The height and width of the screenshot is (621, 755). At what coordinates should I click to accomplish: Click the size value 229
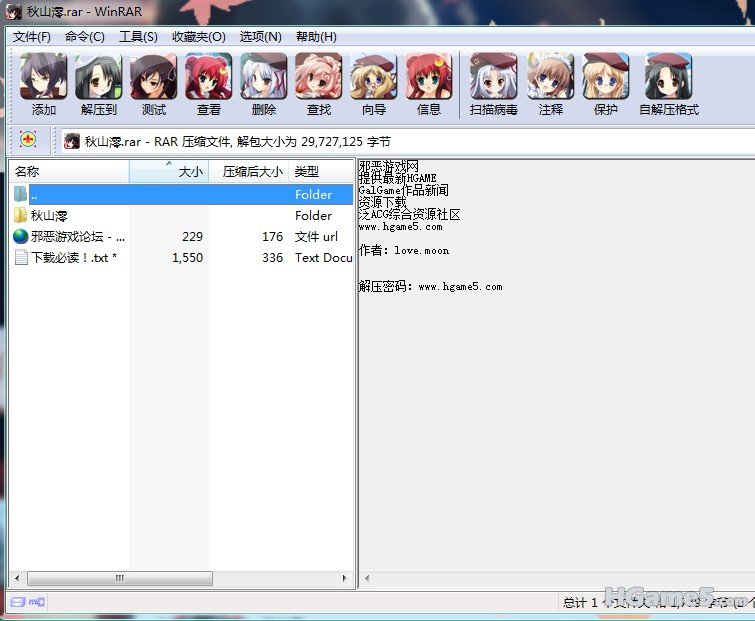click(x=192, y=237)
